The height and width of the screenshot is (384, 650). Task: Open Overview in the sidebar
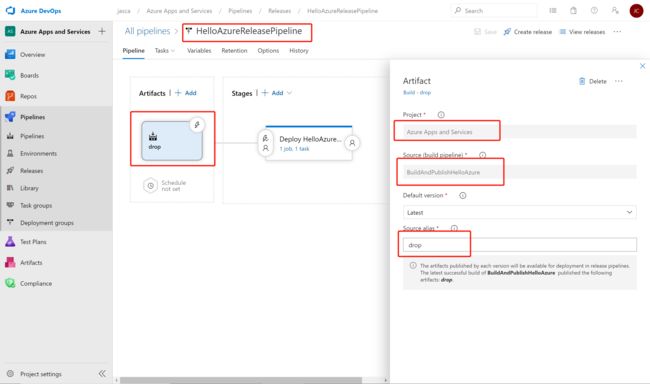click(32, 54)
